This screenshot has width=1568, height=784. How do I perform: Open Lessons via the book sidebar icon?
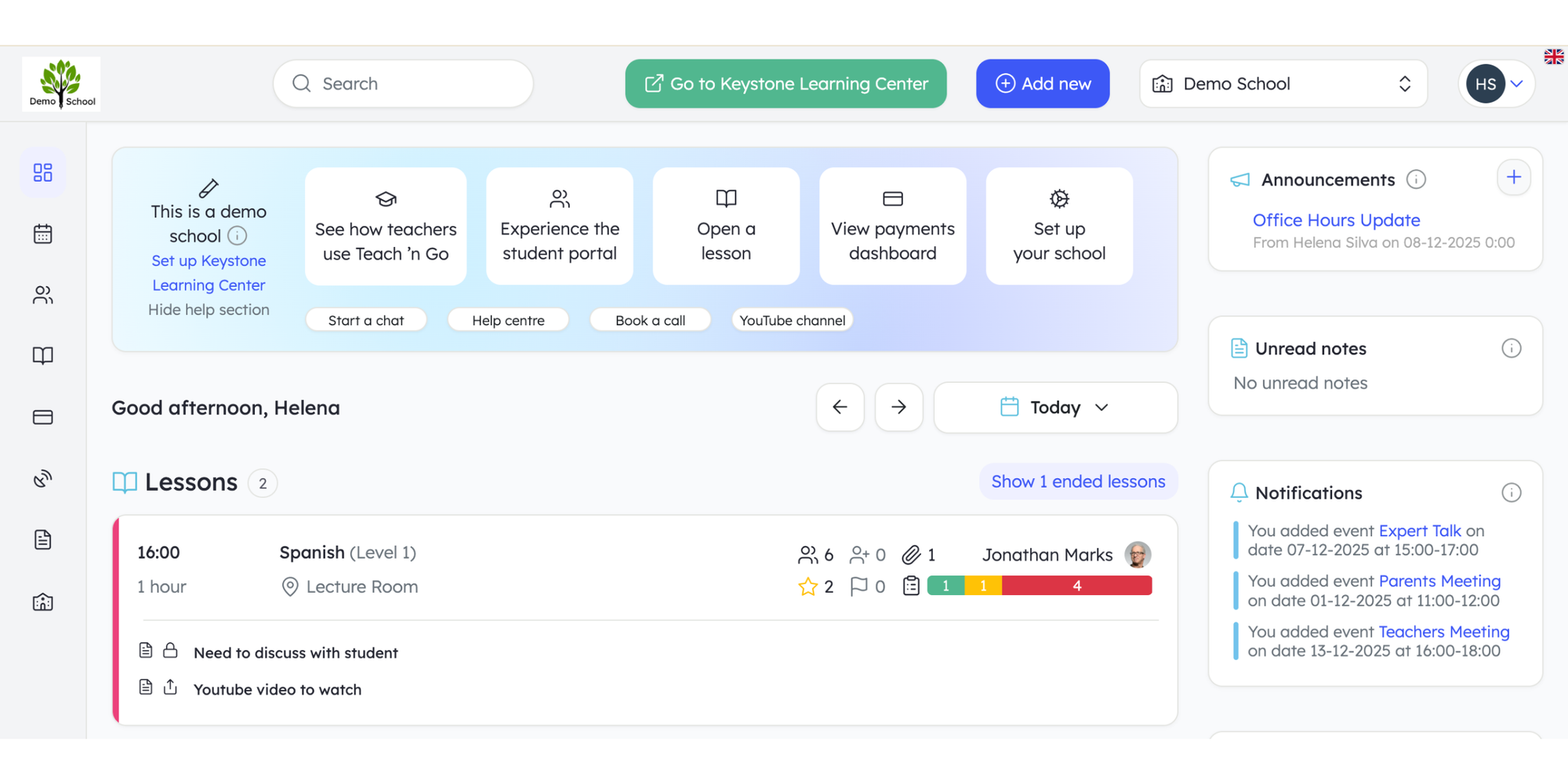click(x=42, y=355)
